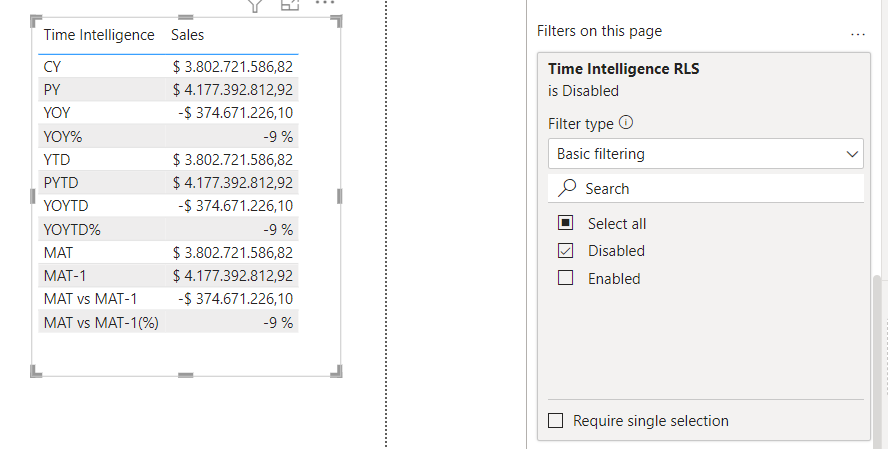Sort by the Time Intelligence column header
This screenshot has width=888, height=449.
point(99,35)
